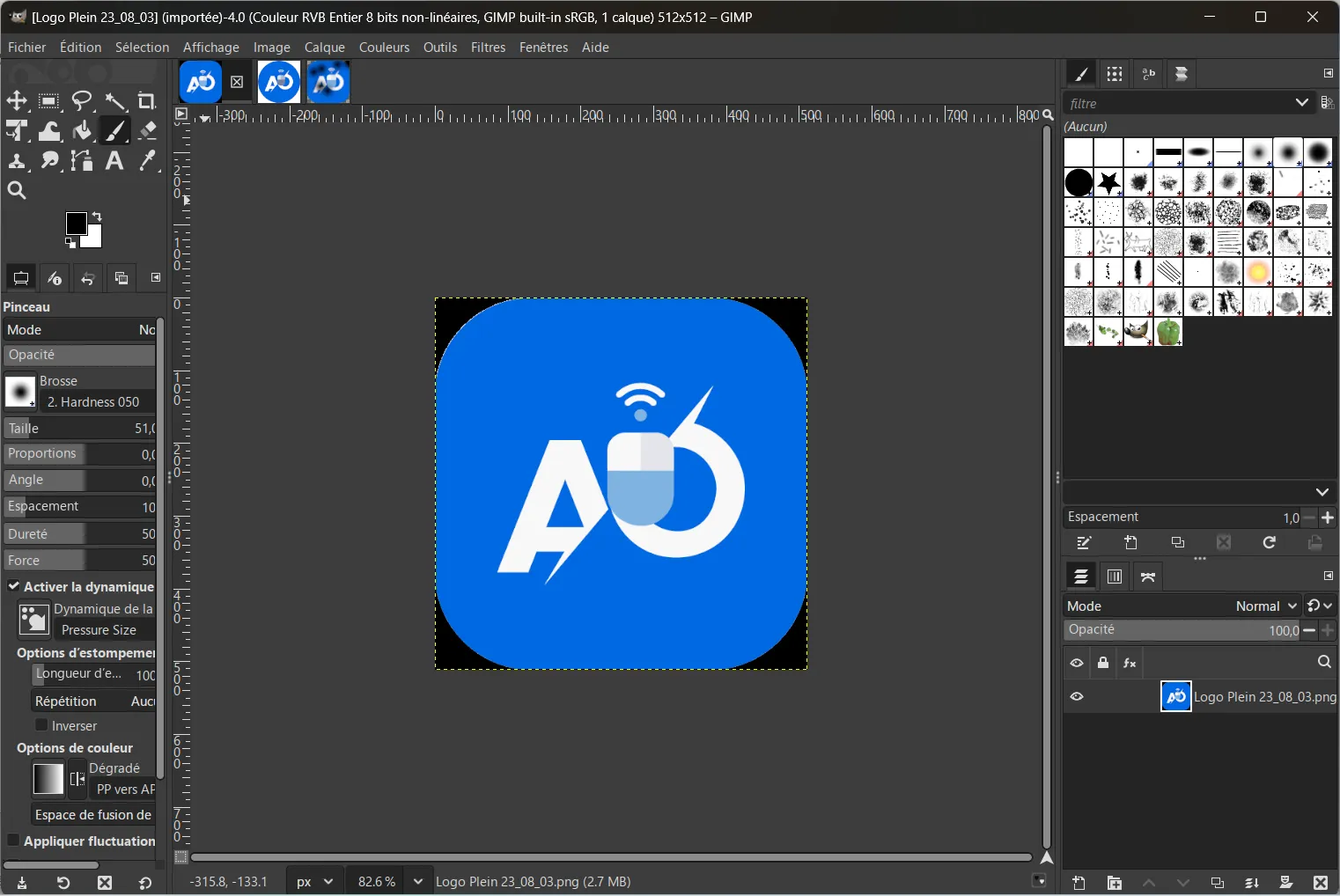Screen dimensions: 1340x896
Task: Open the px unit dropdown in status bar
Action: coord(315,881)
